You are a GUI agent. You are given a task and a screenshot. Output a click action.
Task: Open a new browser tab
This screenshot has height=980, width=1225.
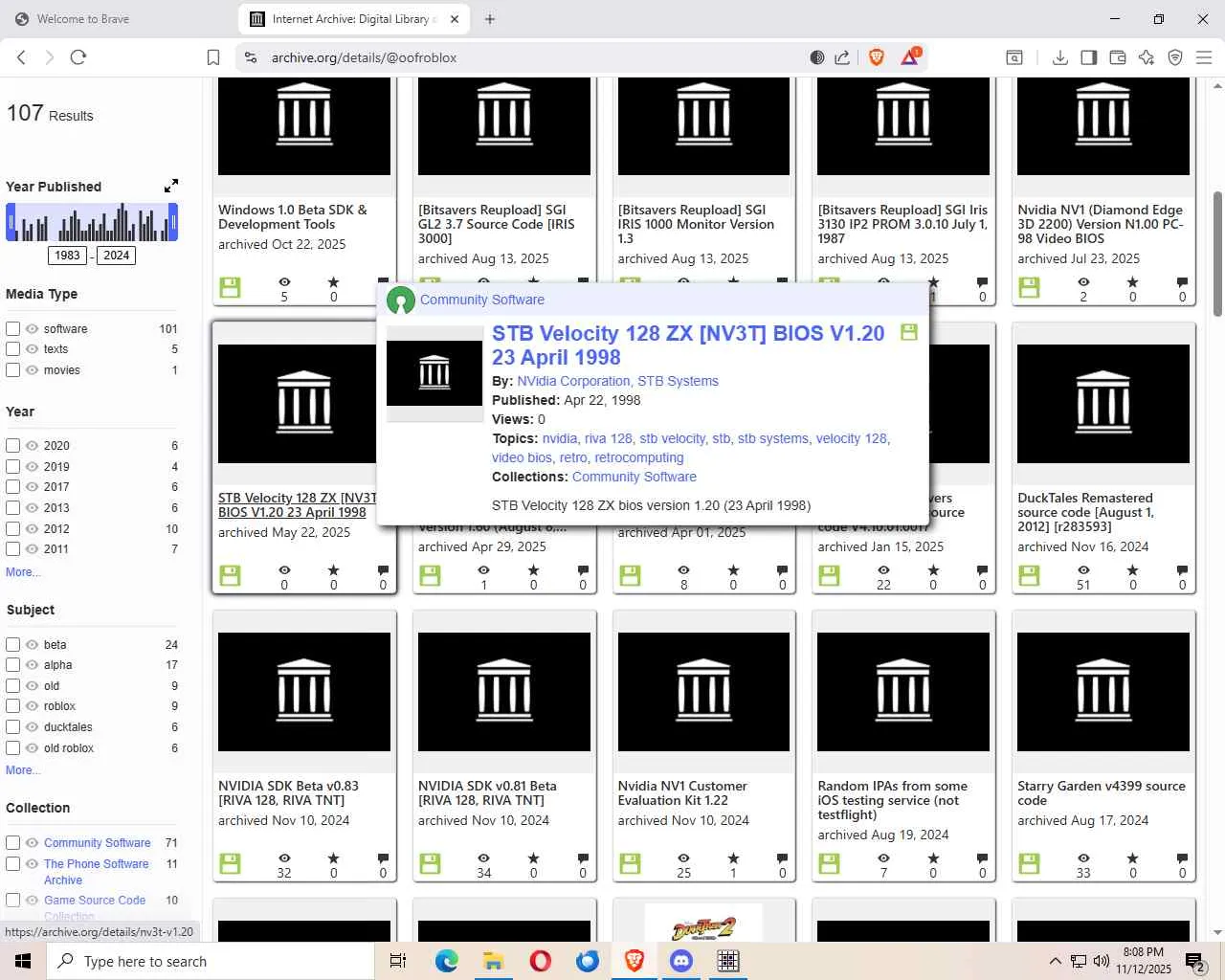pos(490,19)
